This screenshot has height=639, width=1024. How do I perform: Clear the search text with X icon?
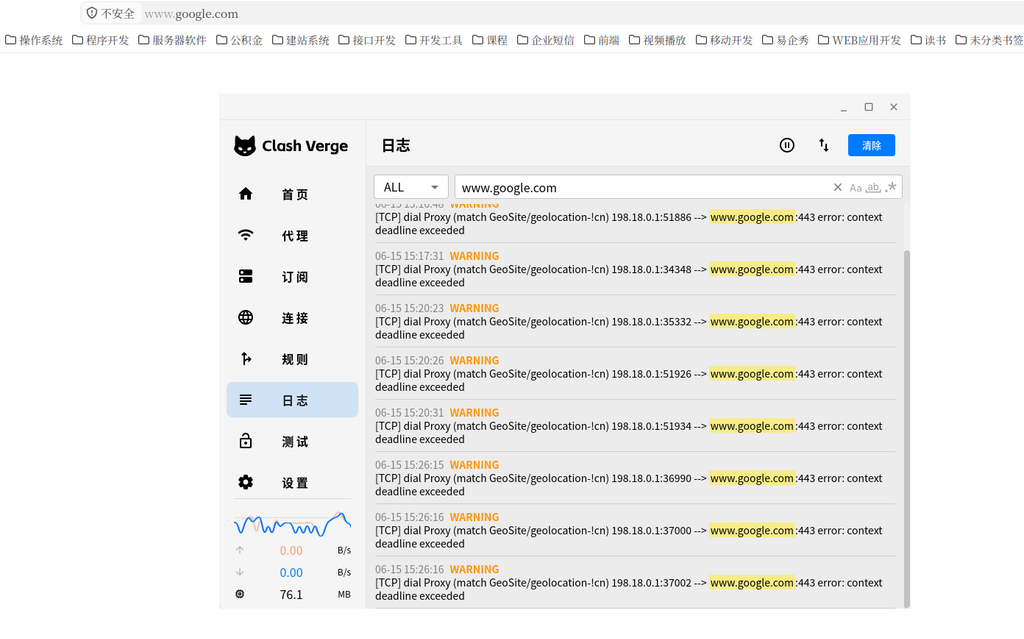(838, 188)
